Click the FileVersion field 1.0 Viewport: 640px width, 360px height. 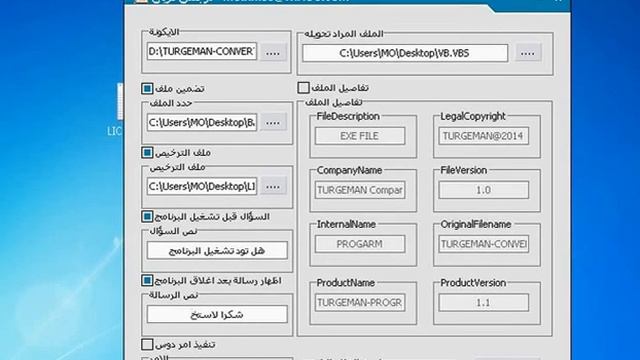point(483,190)
